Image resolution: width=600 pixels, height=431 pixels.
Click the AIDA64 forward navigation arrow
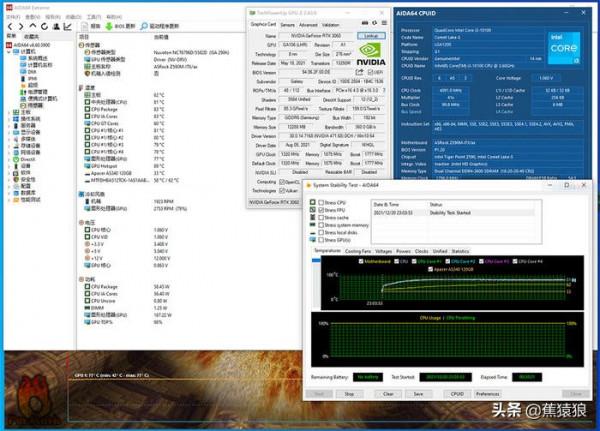tap(21, 26)
